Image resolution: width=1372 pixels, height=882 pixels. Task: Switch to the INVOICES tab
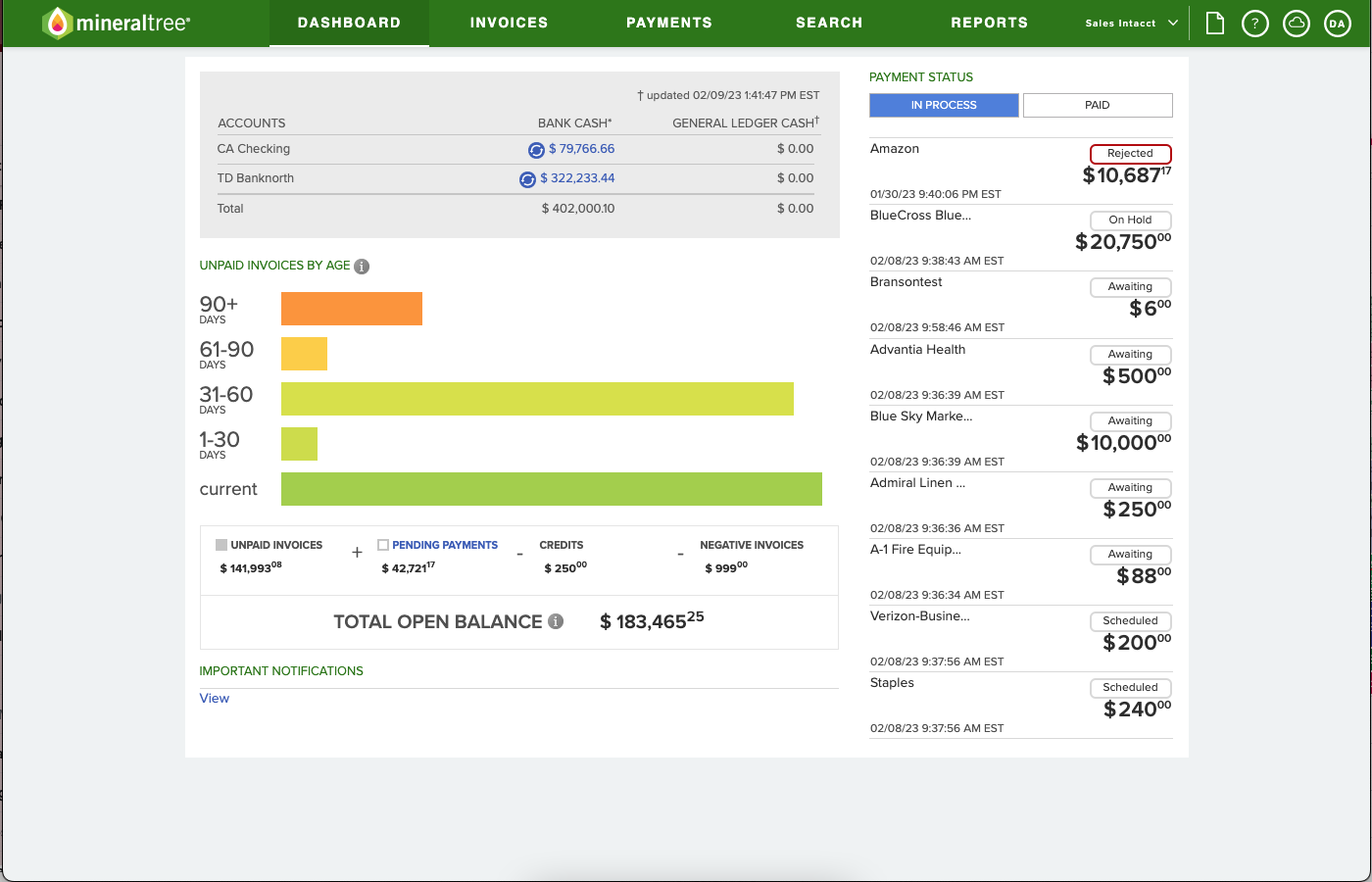click(509, 23)
